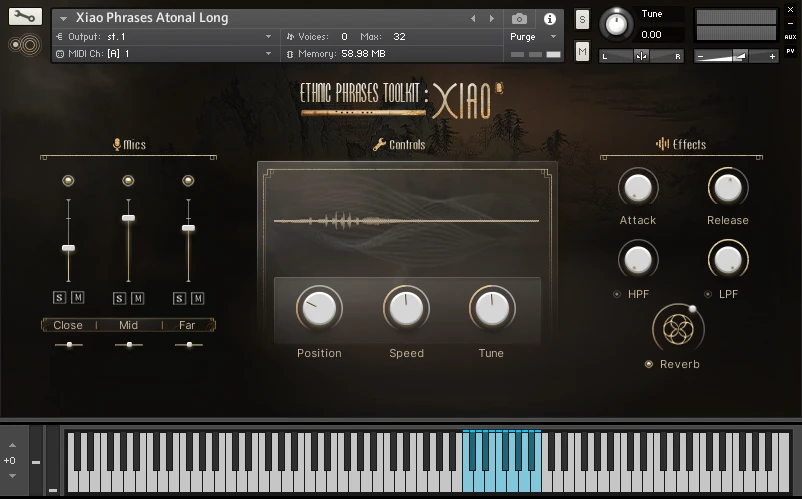Click the Attack knob
The width and height of the screenshot is (802, 499).
point(638,188)
